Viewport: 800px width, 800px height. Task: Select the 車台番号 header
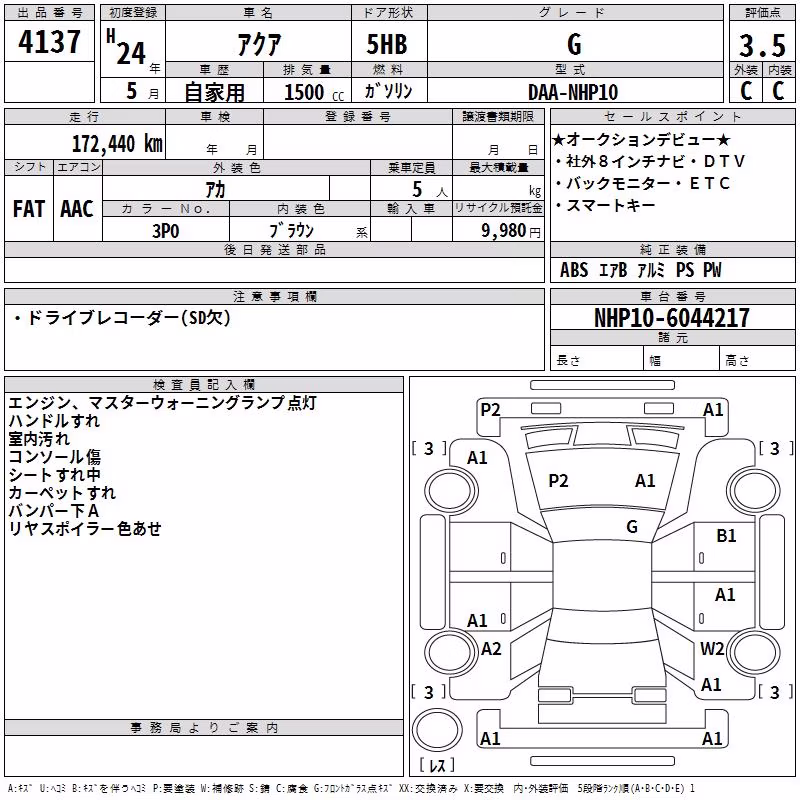(672, 296)
